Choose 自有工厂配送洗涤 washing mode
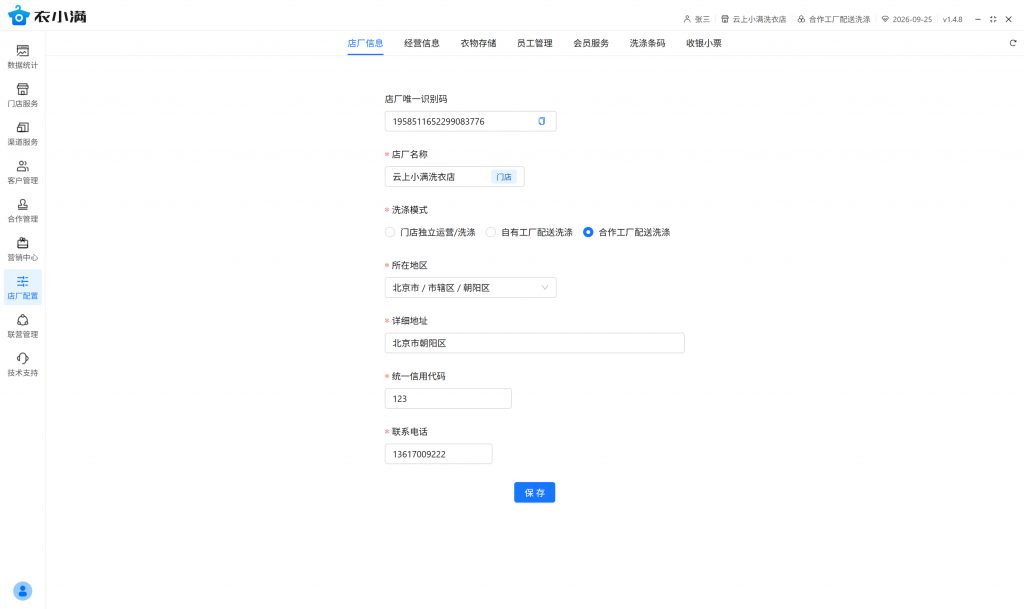The height and width of the screenshot is (609, 1024). click(491, 232)
